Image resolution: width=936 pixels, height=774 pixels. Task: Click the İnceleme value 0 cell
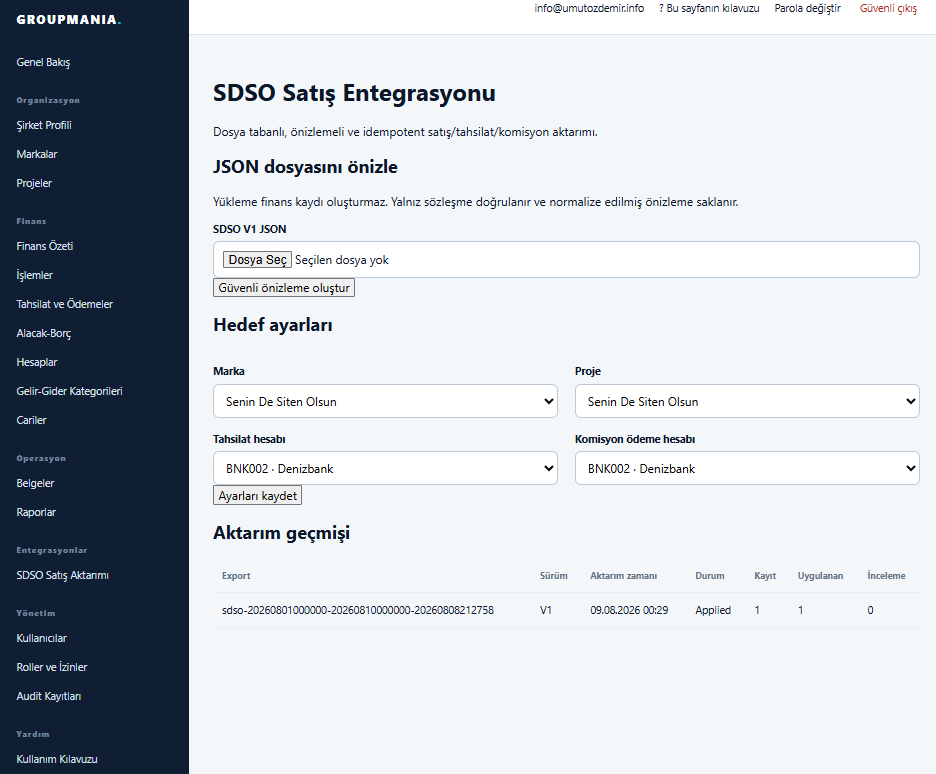pos(870,610)
